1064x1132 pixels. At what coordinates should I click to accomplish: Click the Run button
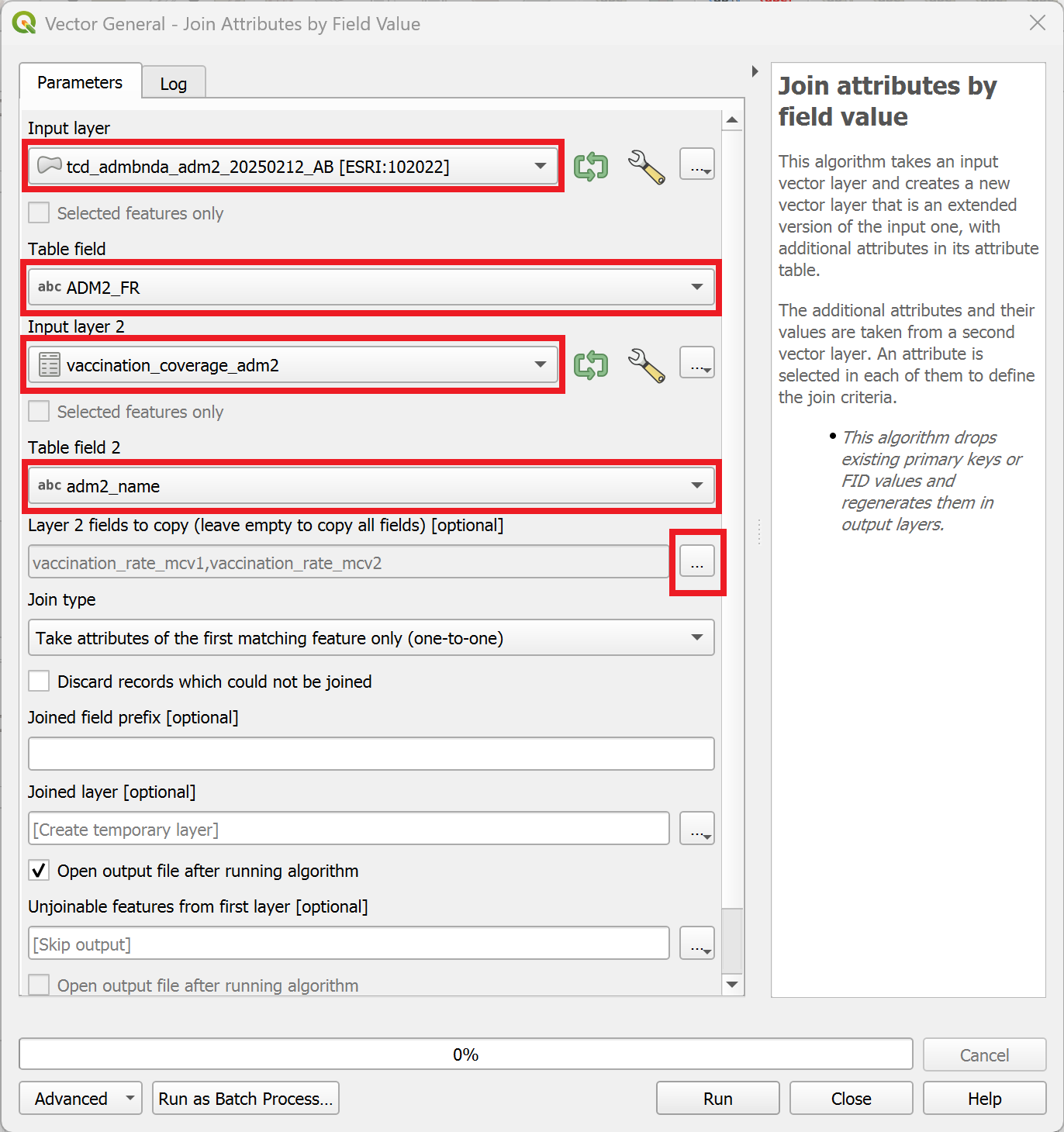tap(717, 1098)
